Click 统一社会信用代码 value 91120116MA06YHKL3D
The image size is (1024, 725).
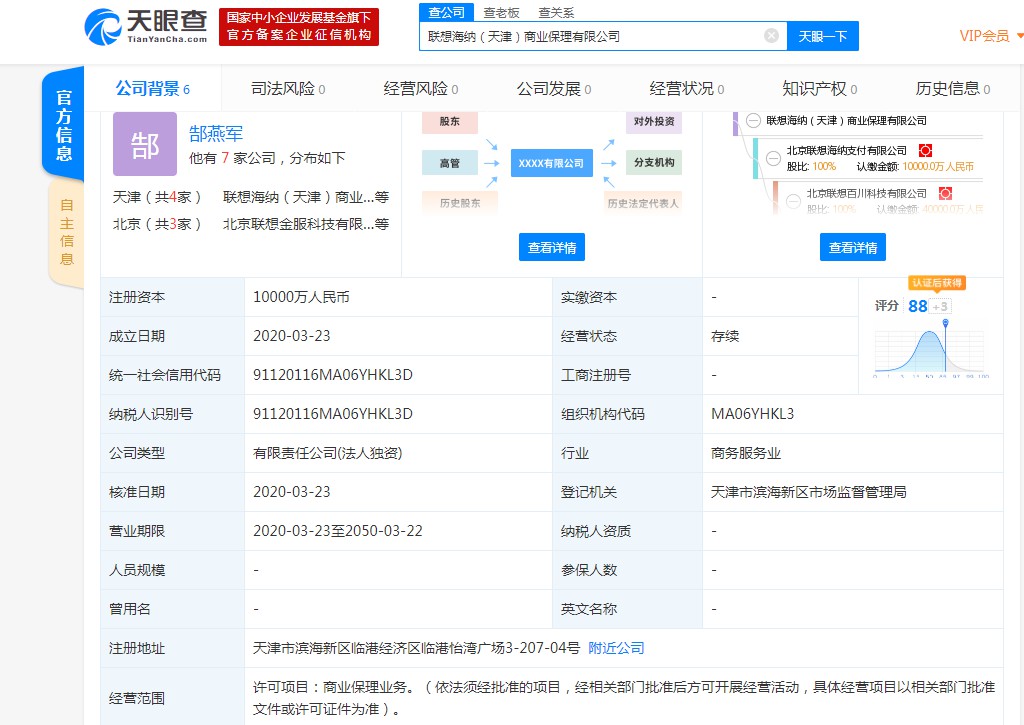pyautogui.click(x=332, y=375)
